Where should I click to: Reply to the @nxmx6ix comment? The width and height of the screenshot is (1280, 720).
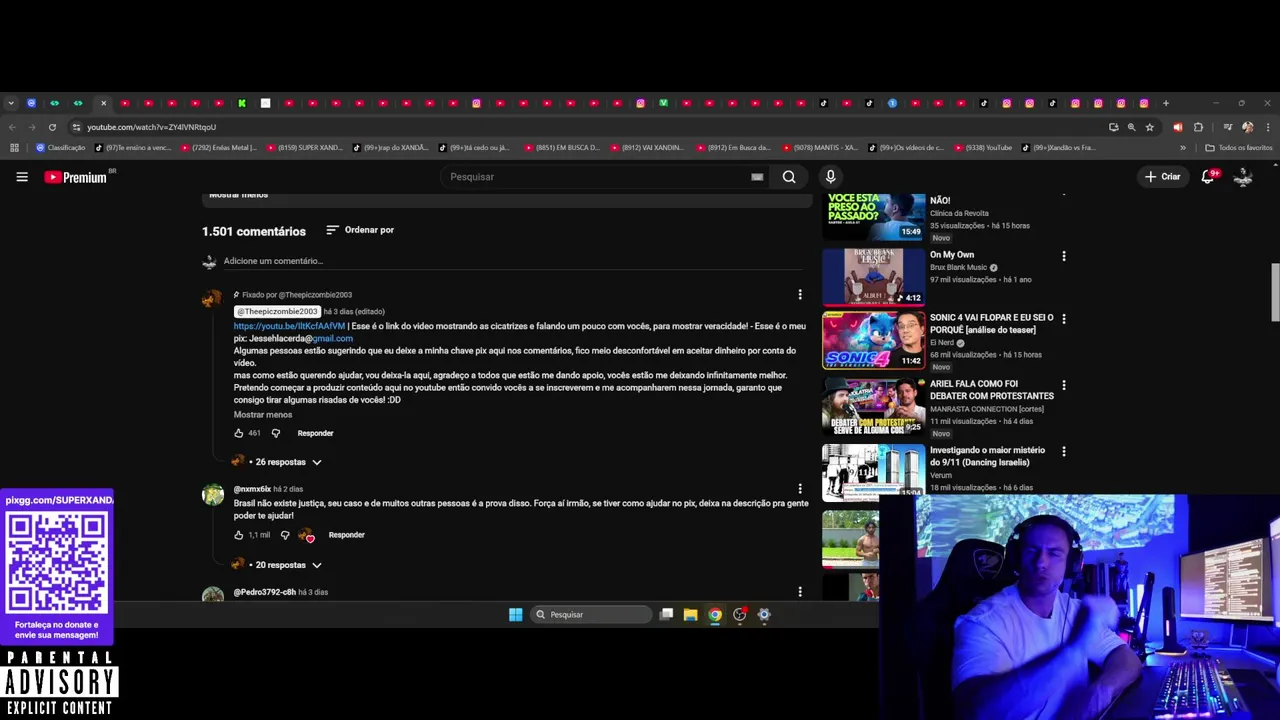(346, 535)
